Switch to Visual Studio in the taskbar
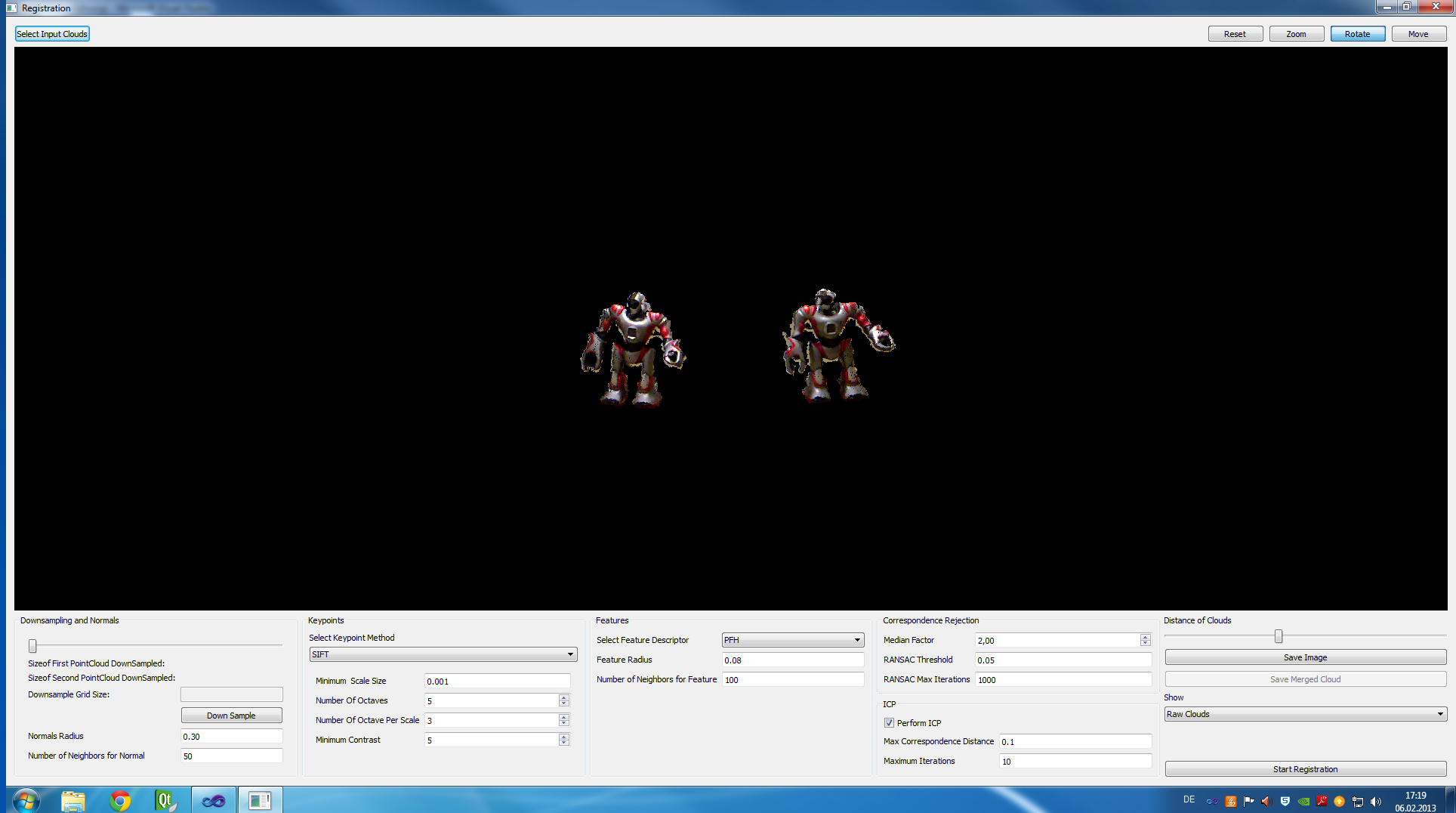1456x813 pixels. point(213,800)
